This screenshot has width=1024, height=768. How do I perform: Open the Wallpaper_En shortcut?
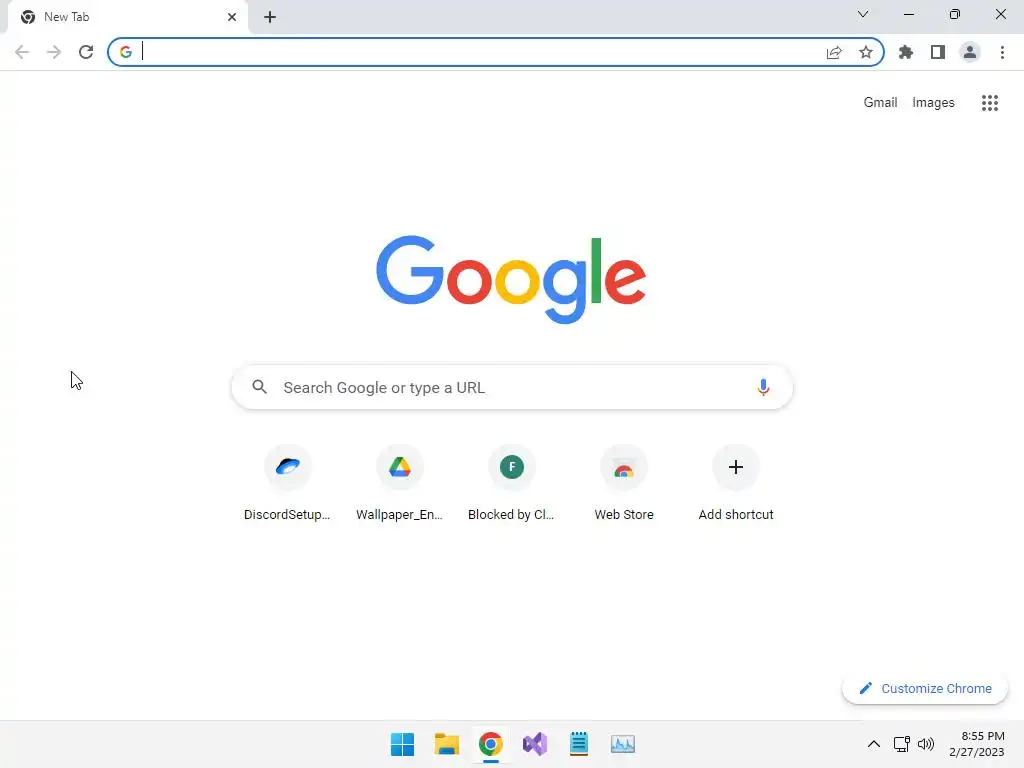click(x=400, y=483)
